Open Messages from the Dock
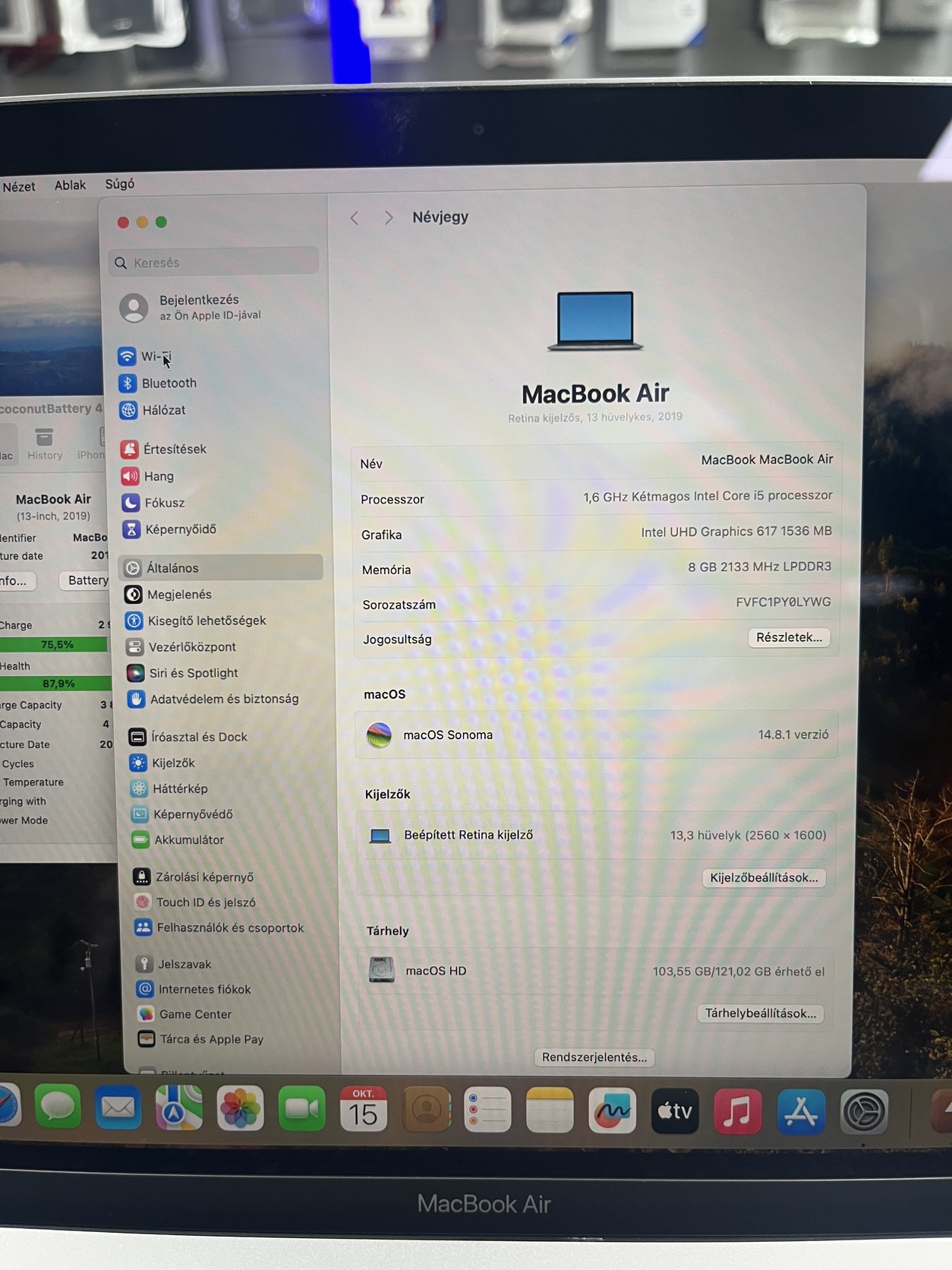The image size is (952, 1270). tap(58, 1107)
